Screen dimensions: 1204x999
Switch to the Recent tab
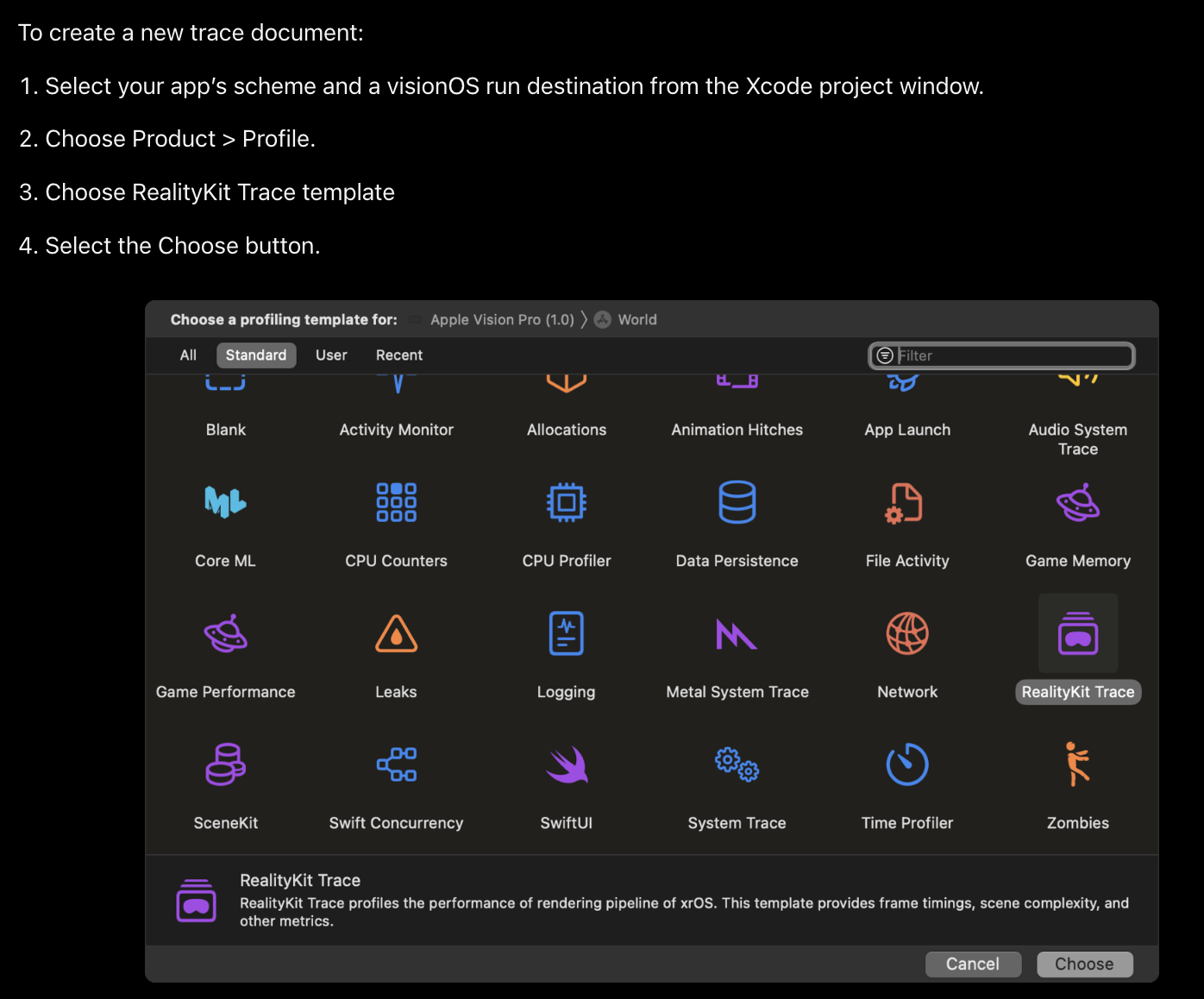pos(399,355)
